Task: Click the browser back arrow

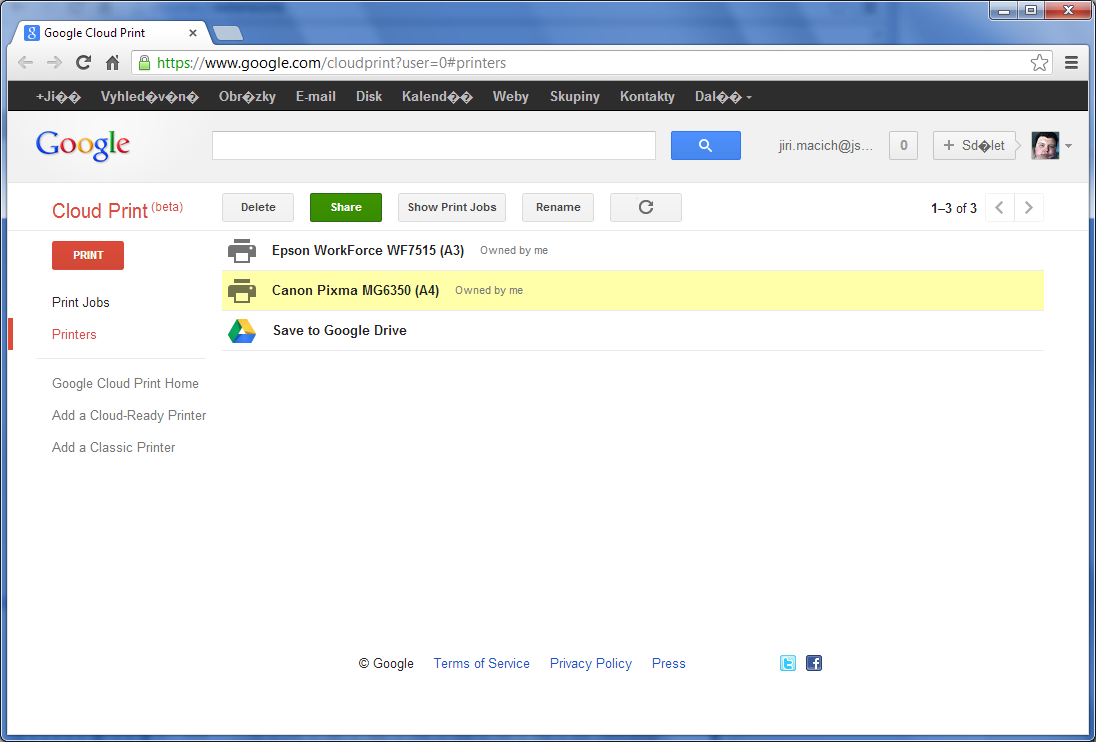Action: tap(26, 63)
